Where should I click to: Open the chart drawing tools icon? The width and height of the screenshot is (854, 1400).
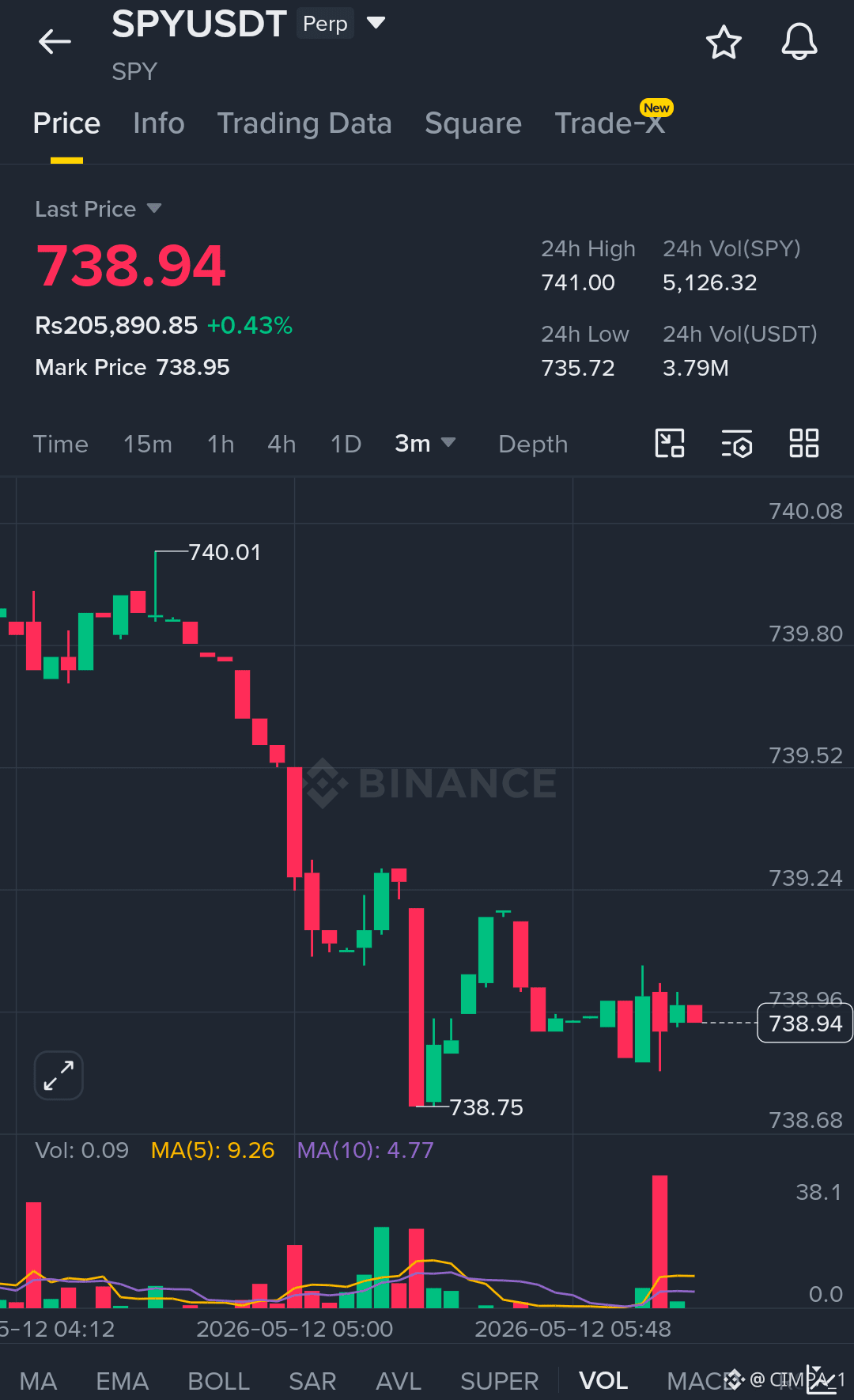[x=670, y=443]
